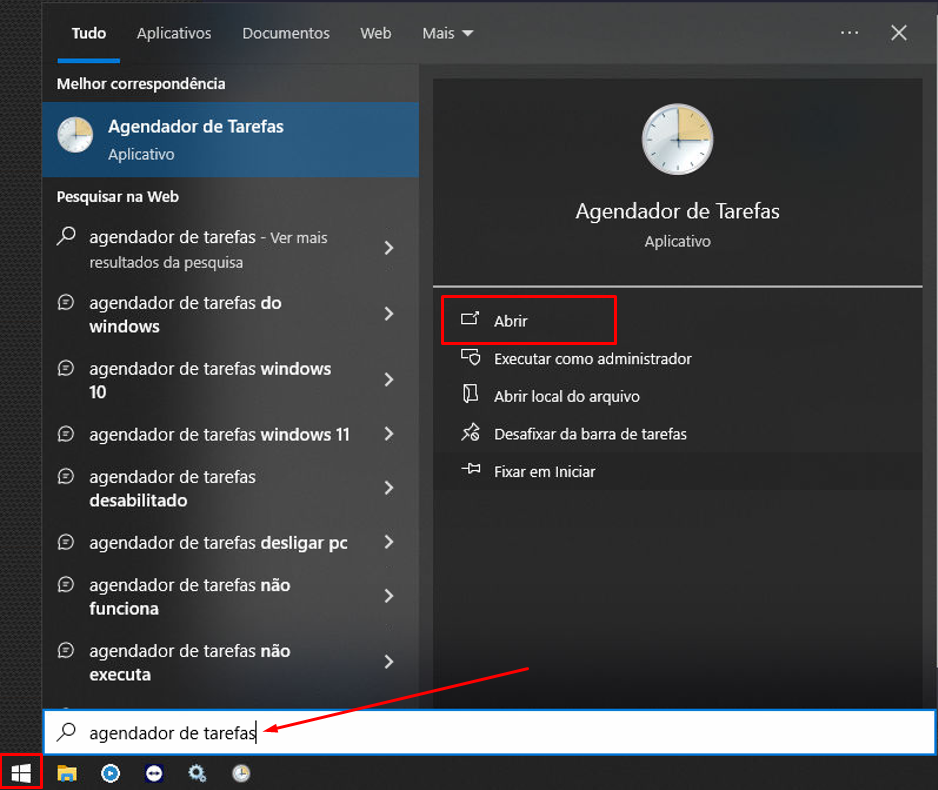Close the search panel with X
Screen dimensions: 938x790
click(899, 33)
